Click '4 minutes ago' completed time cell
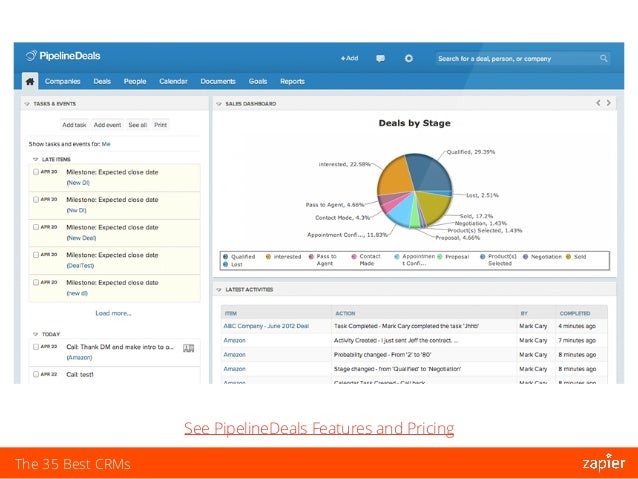Image resolution: width=638 pixels, height=479 pixels. (577, 326)
